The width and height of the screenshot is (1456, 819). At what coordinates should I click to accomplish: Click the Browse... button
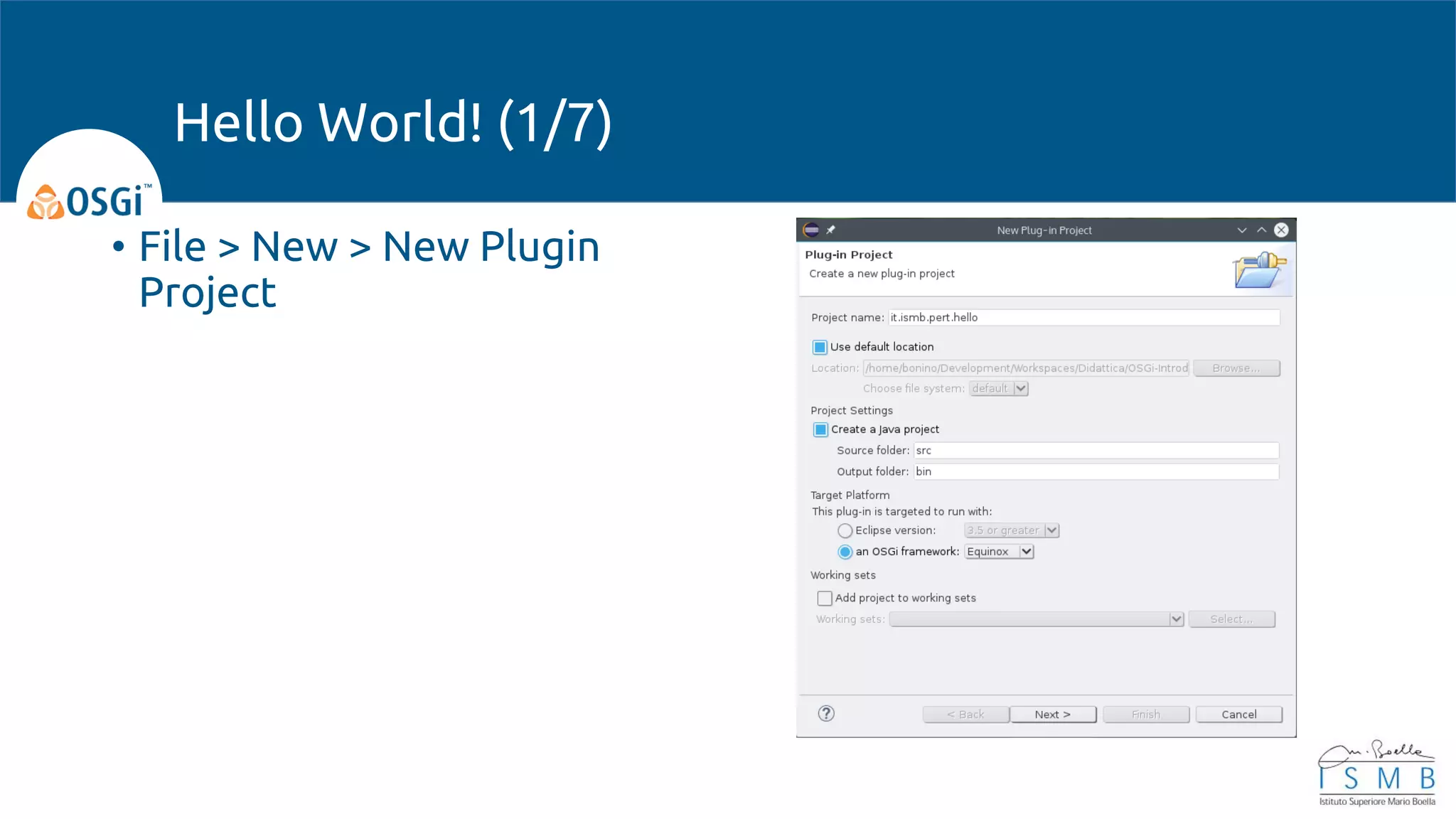tap(1237, 368)
